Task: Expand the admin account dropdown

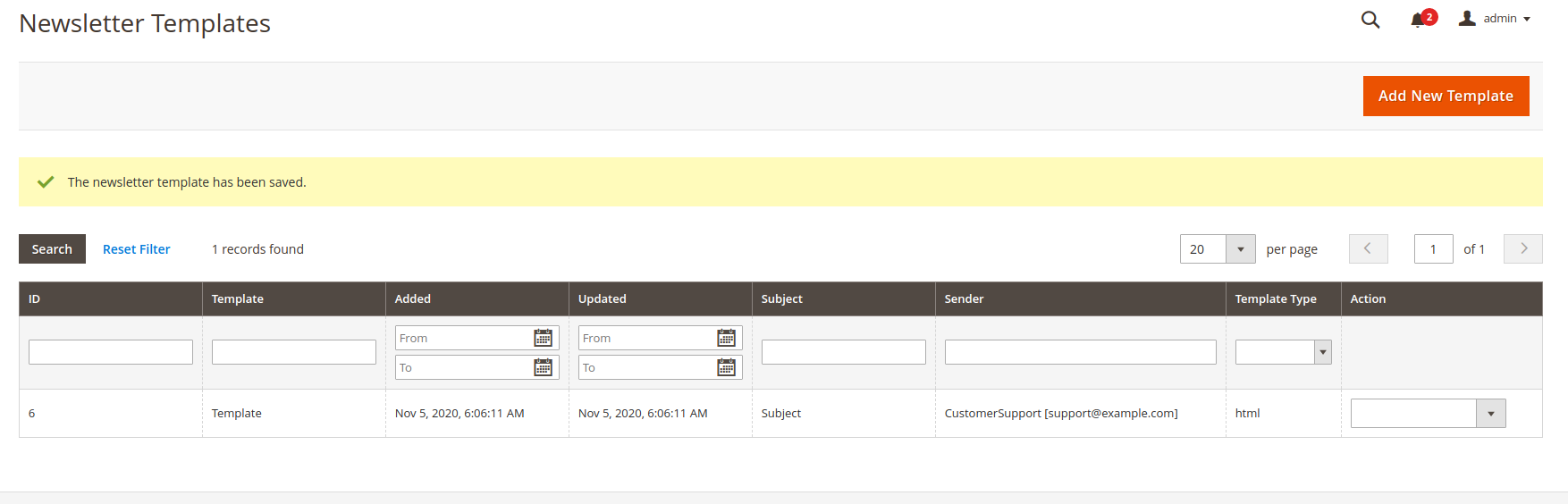Action: point(1495,19)
